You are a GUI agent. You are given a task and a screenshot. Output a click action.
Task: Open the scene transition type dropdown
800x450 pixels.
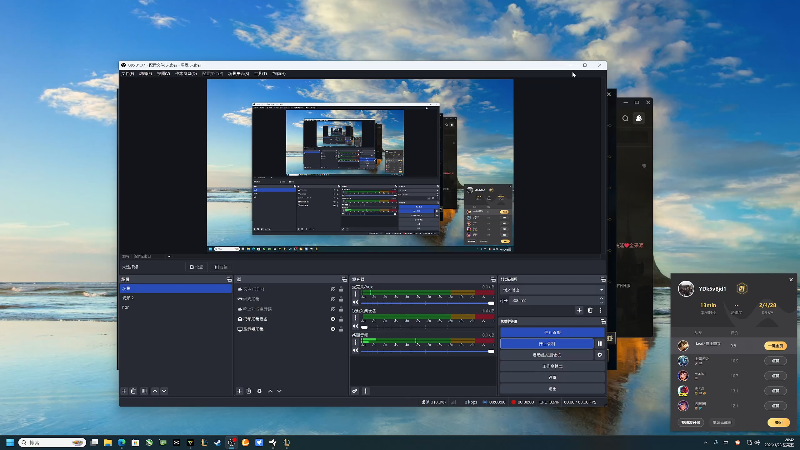[552, 289]
